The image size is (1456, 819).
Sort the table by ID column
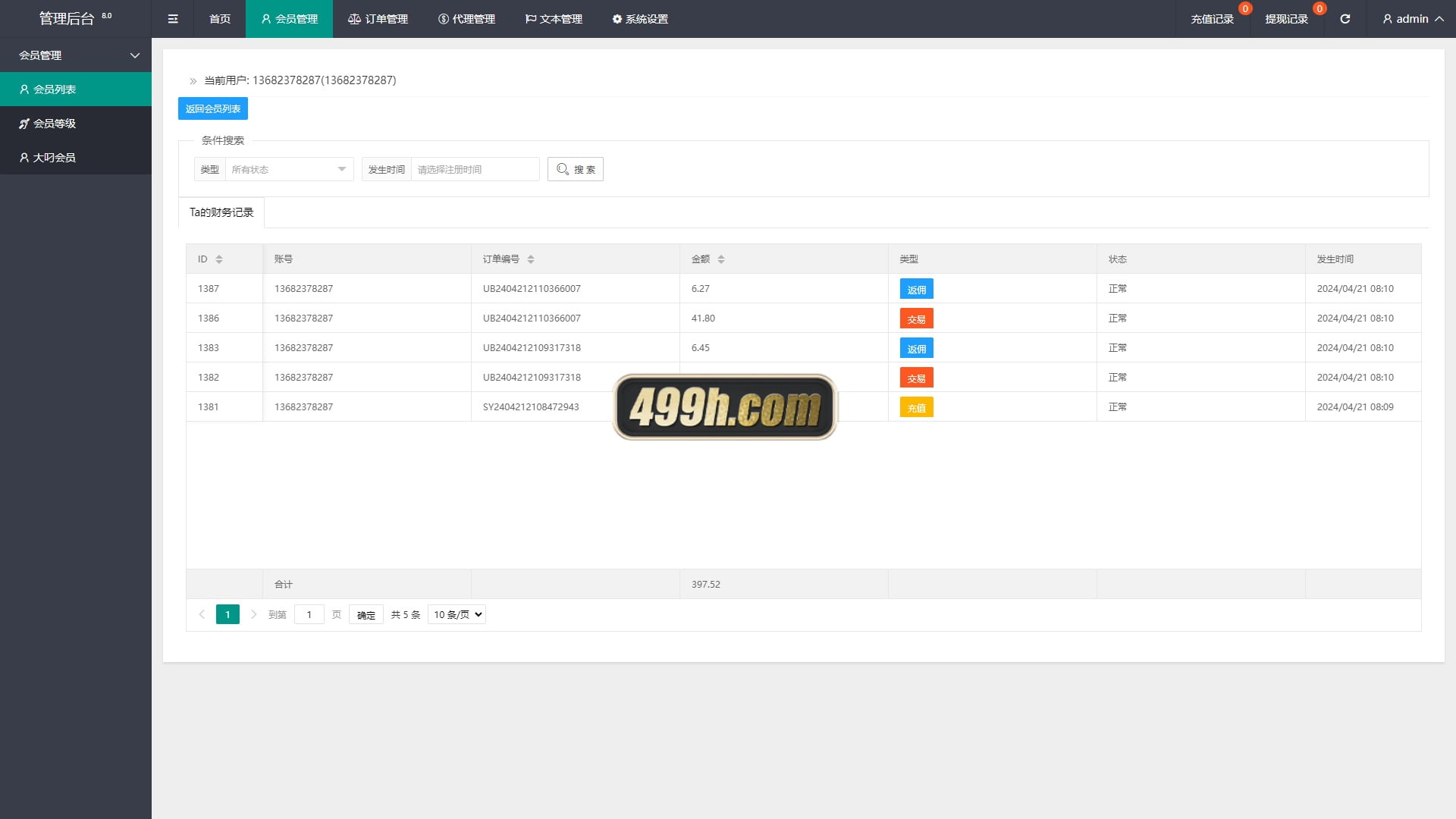(219, 259)
